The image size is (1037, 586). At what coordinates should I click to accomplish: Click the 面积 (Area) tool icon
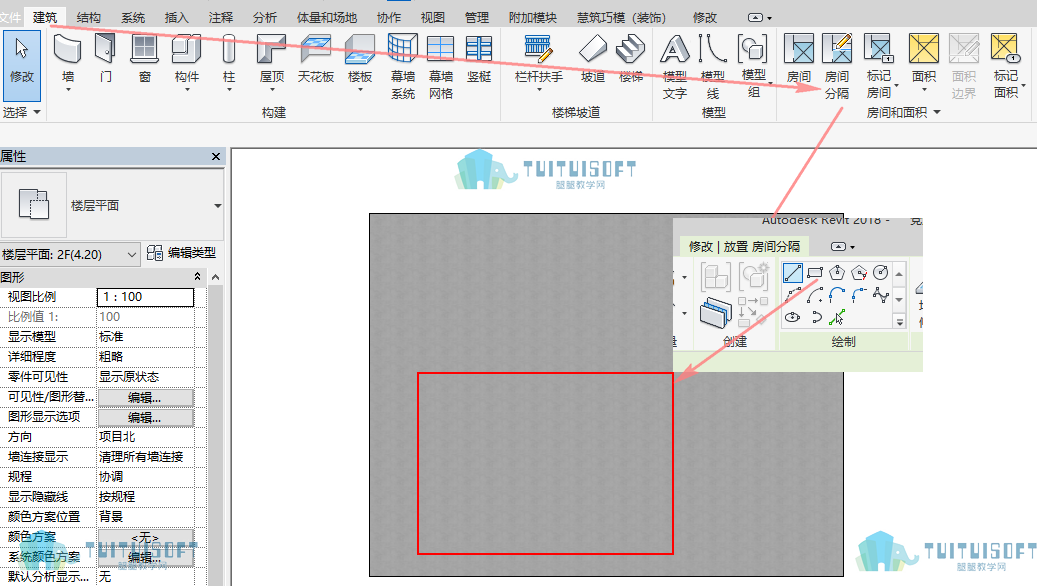[x=923, y=50]
